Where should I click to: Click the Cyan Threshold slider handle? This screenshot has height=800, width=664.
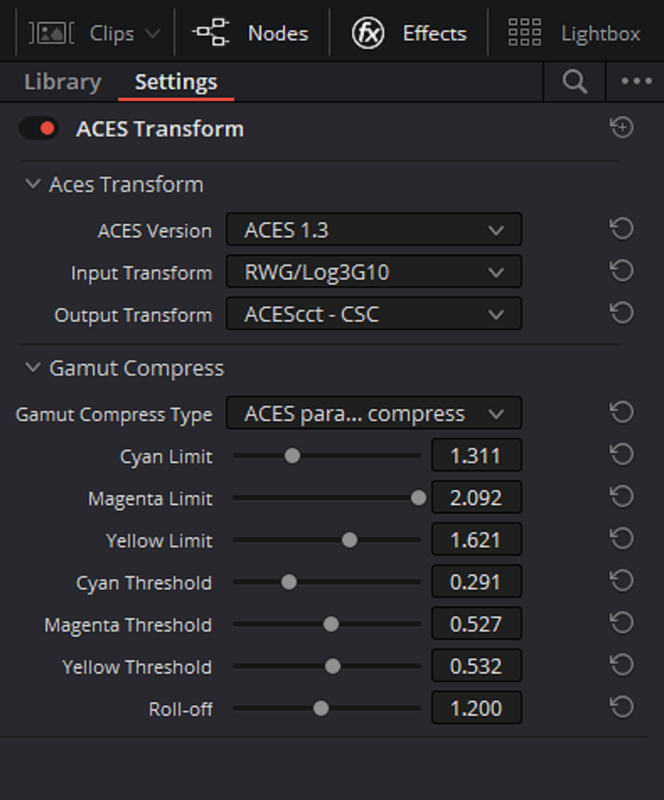pyautogui.click(x=289, y=582)
